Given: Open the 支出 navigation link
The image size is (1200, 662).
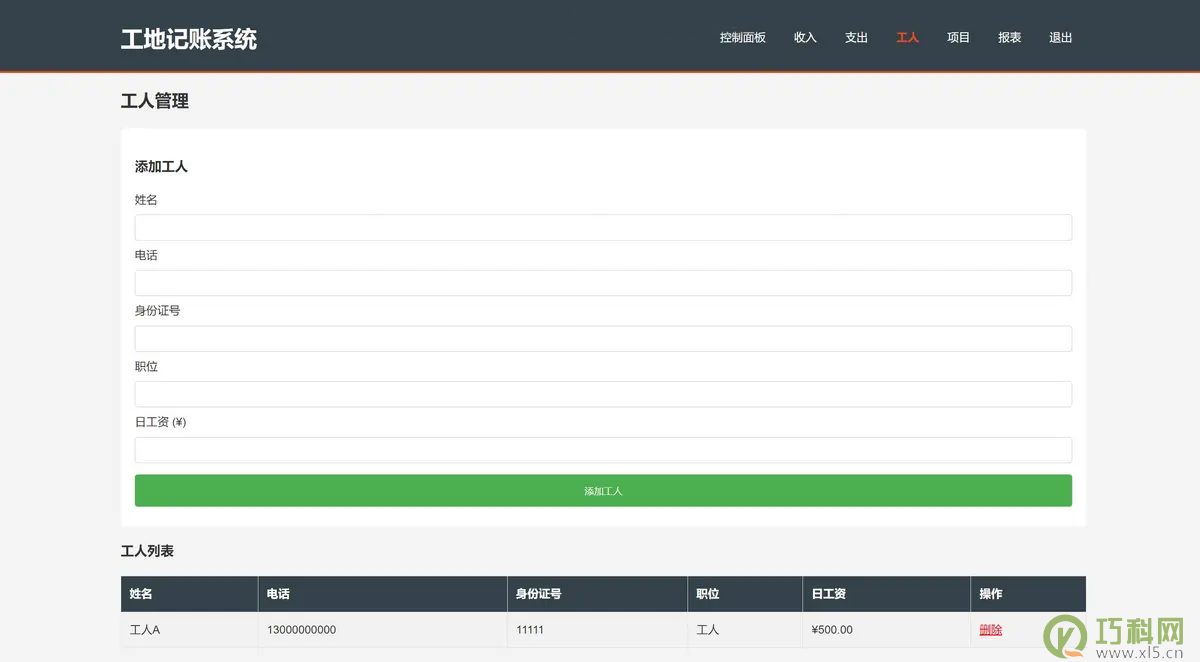Looking at the screenshot, I should click(x=856, y=37).
